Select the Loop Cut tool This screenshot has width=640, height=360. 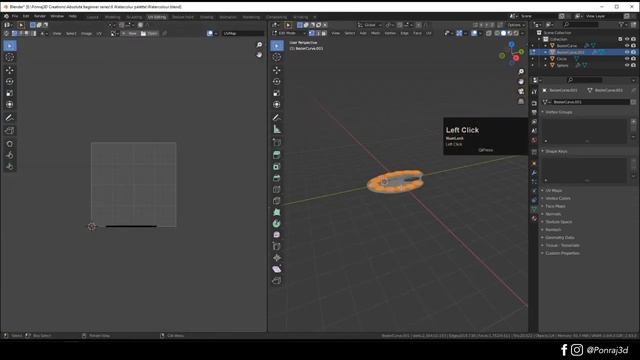(276, 189)
